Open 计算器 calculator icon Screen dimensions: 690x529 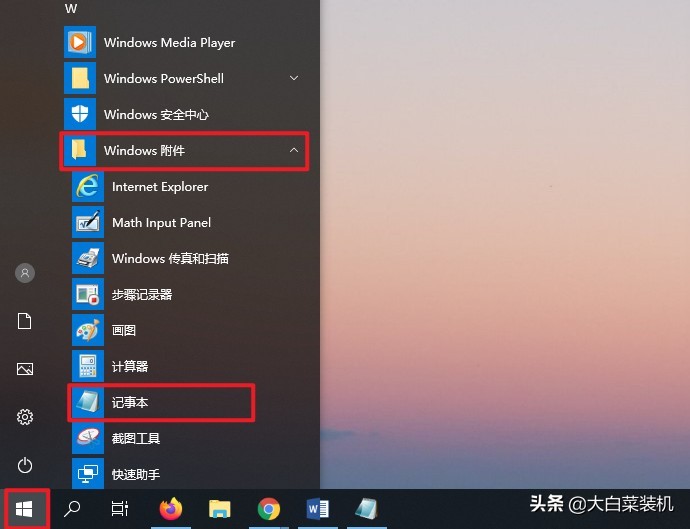tap(88, 366)
